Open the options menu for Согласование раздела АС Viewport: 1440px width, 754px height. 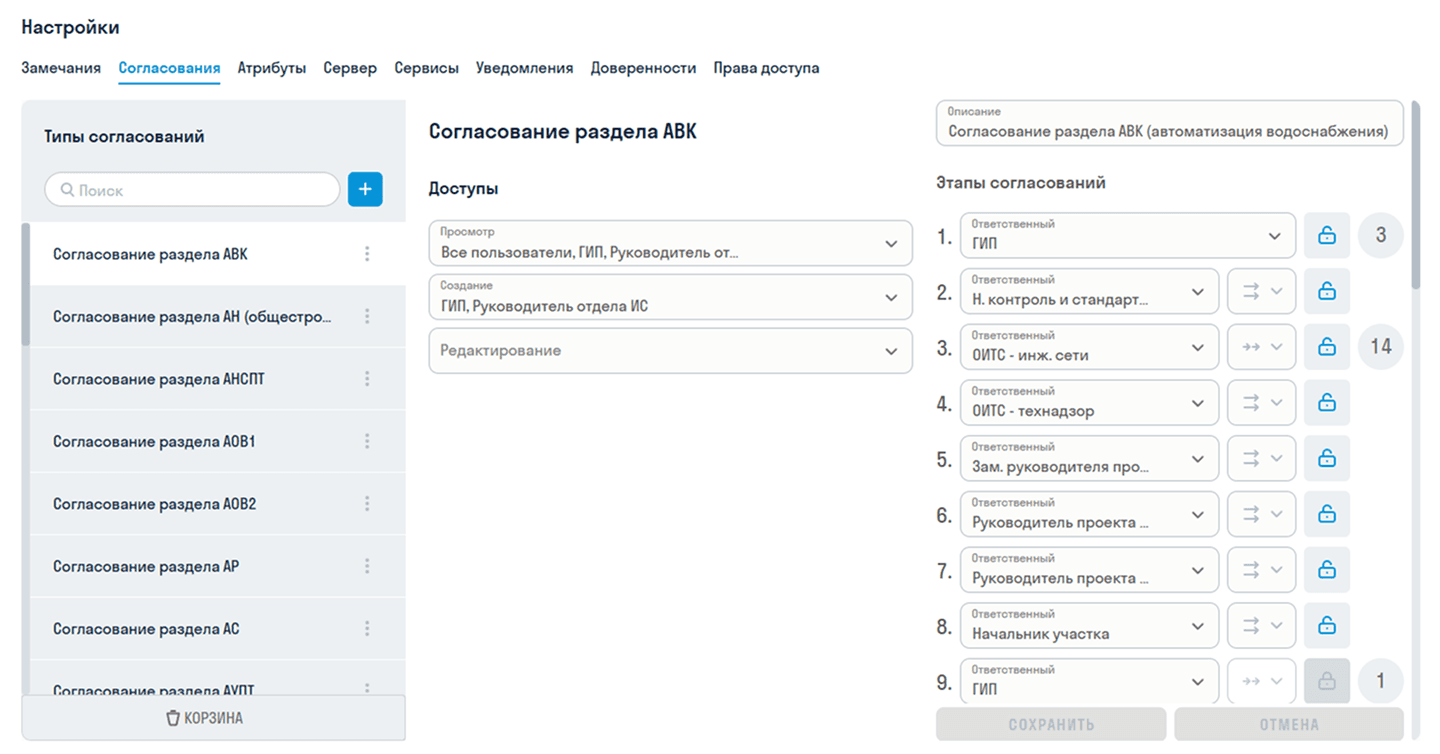[x=367, y=628]
